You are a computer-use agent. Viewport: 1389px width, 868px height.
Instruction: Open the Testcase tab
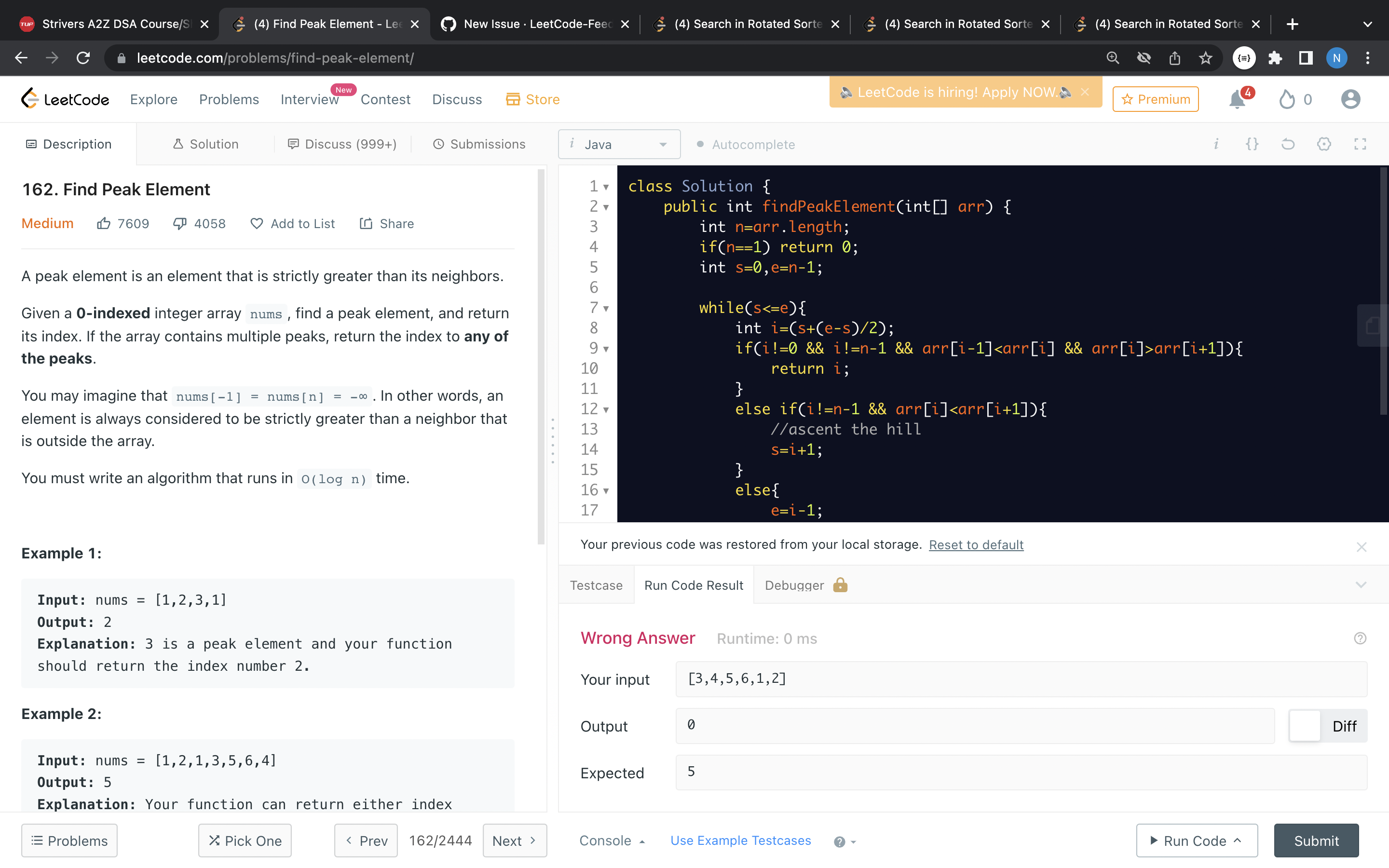(596, 585)
